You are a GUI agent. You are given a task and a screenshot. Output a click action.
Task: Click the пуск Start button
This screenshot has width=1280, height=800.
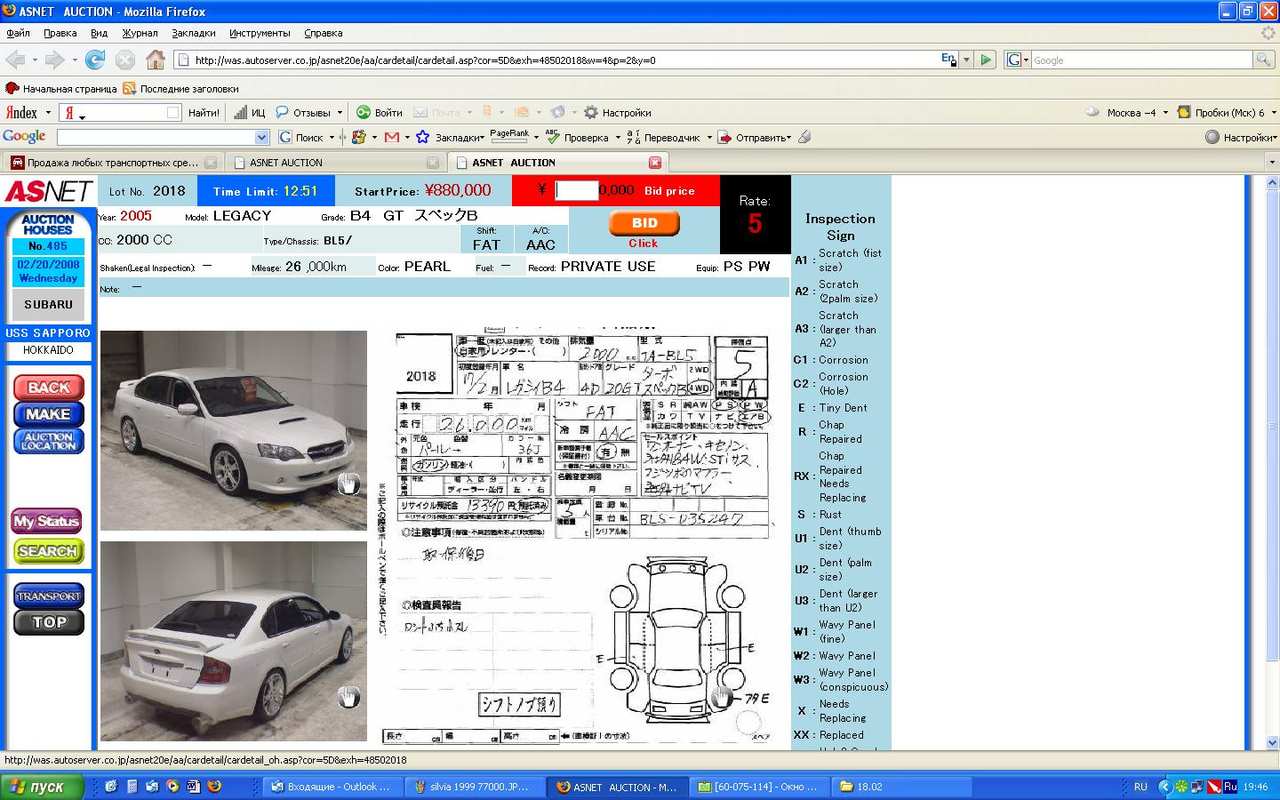coord(42,787)
